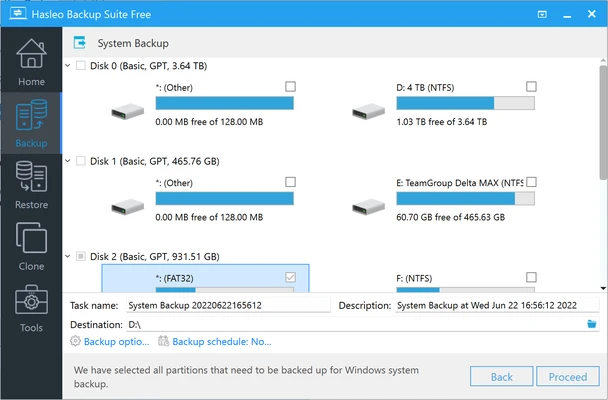The image size is (608, 400).
Task: Open Backup schedule settings link
Action: click(x=222, y=341)
